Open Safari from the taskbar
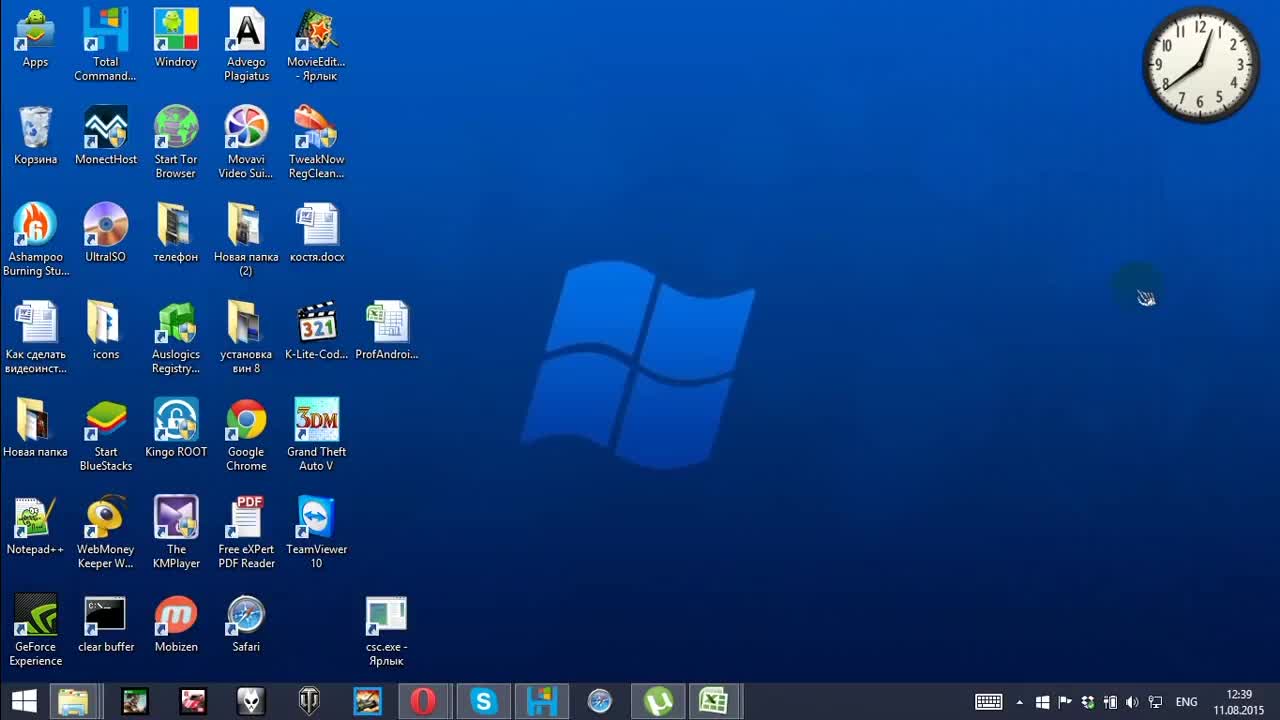Image resolution: width=1280 pixels, height=720 pixels. [x=600, y=701]
